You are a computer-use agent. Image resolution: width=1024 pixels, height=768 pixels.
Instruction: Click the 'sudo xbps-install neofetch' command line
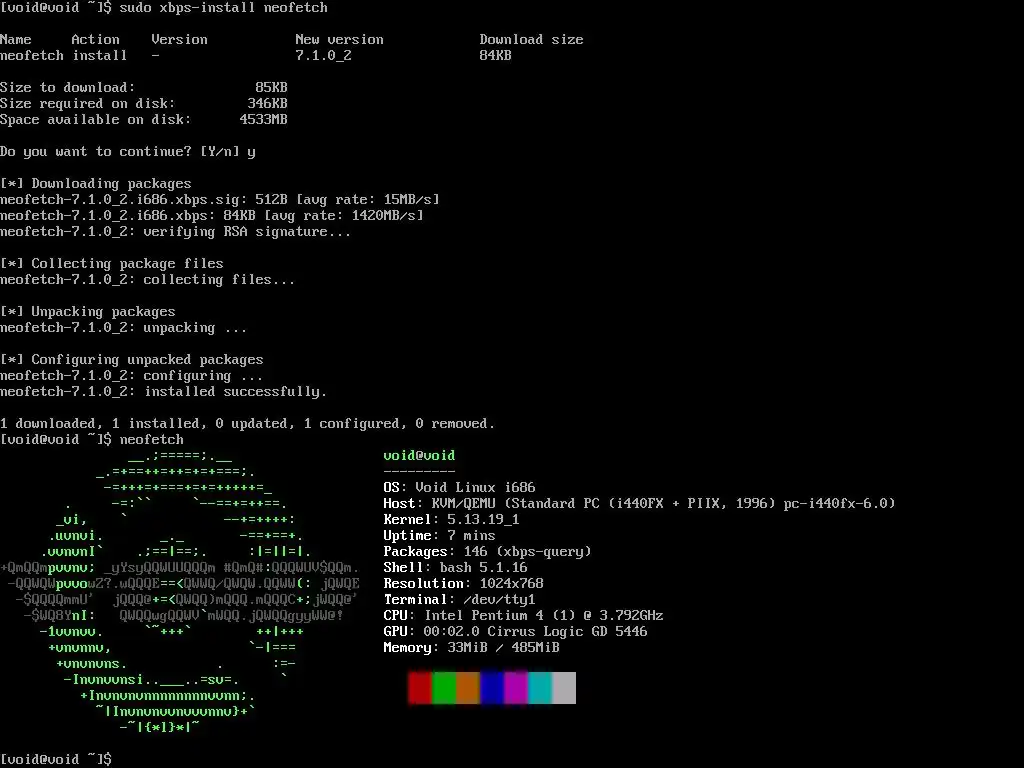pyautogui.click(x=164, y=8)
